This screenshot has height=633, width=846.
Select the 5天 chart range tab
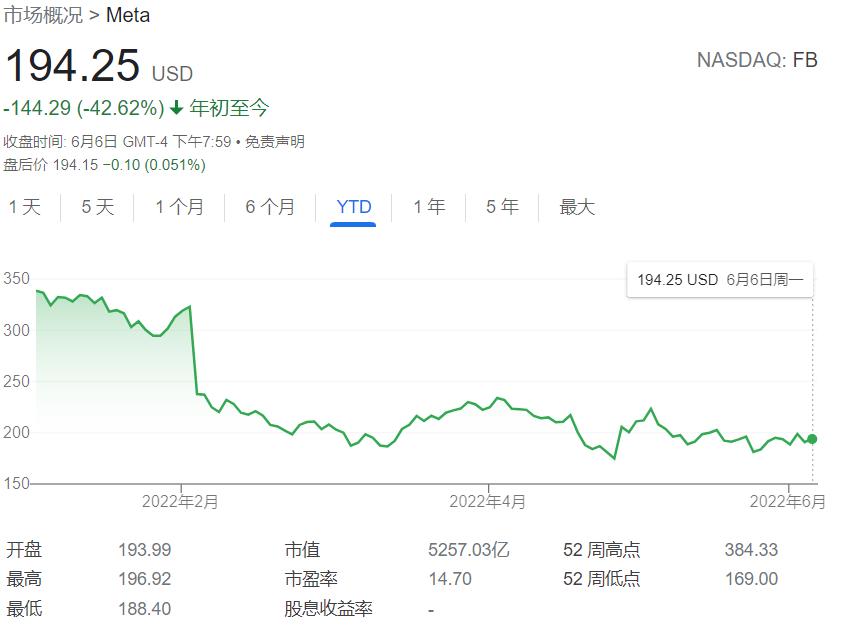98,207
